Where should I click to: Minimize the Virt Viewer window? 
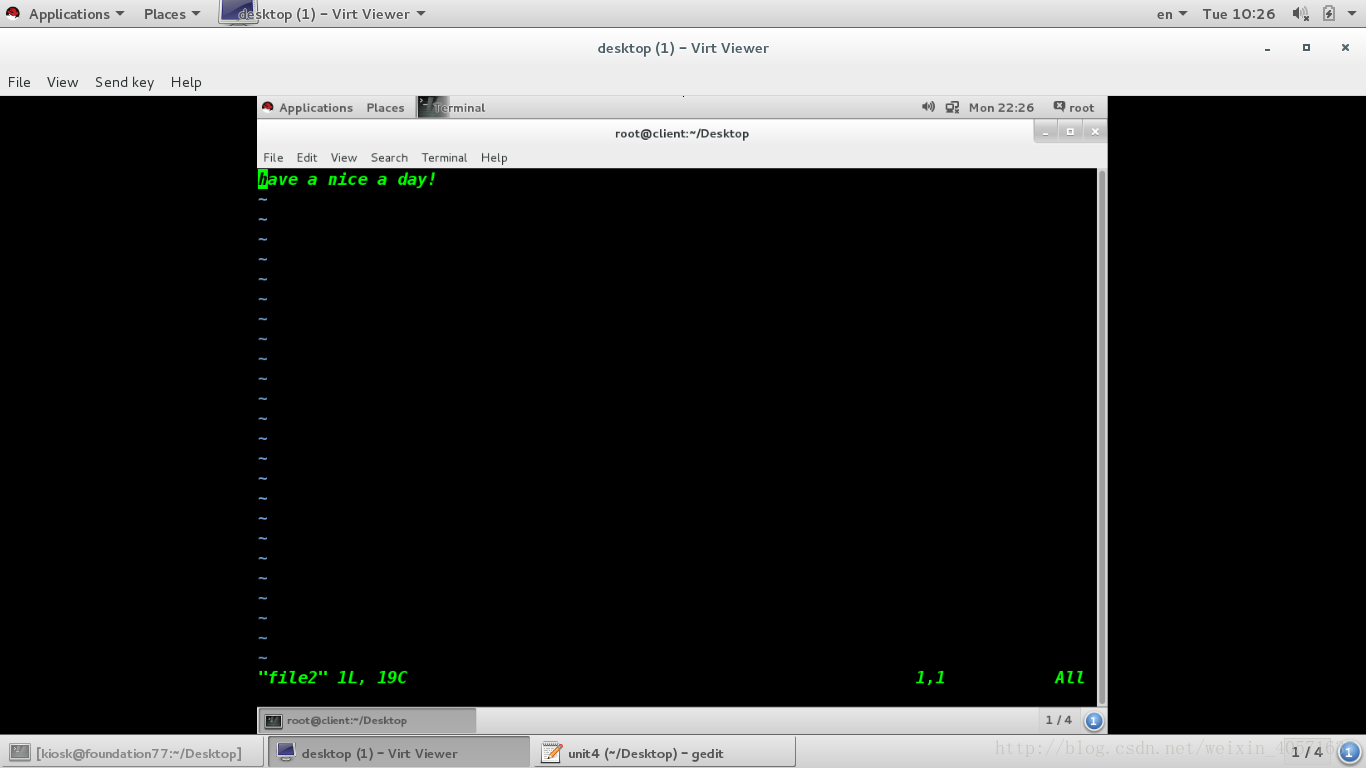(1267, 48)
